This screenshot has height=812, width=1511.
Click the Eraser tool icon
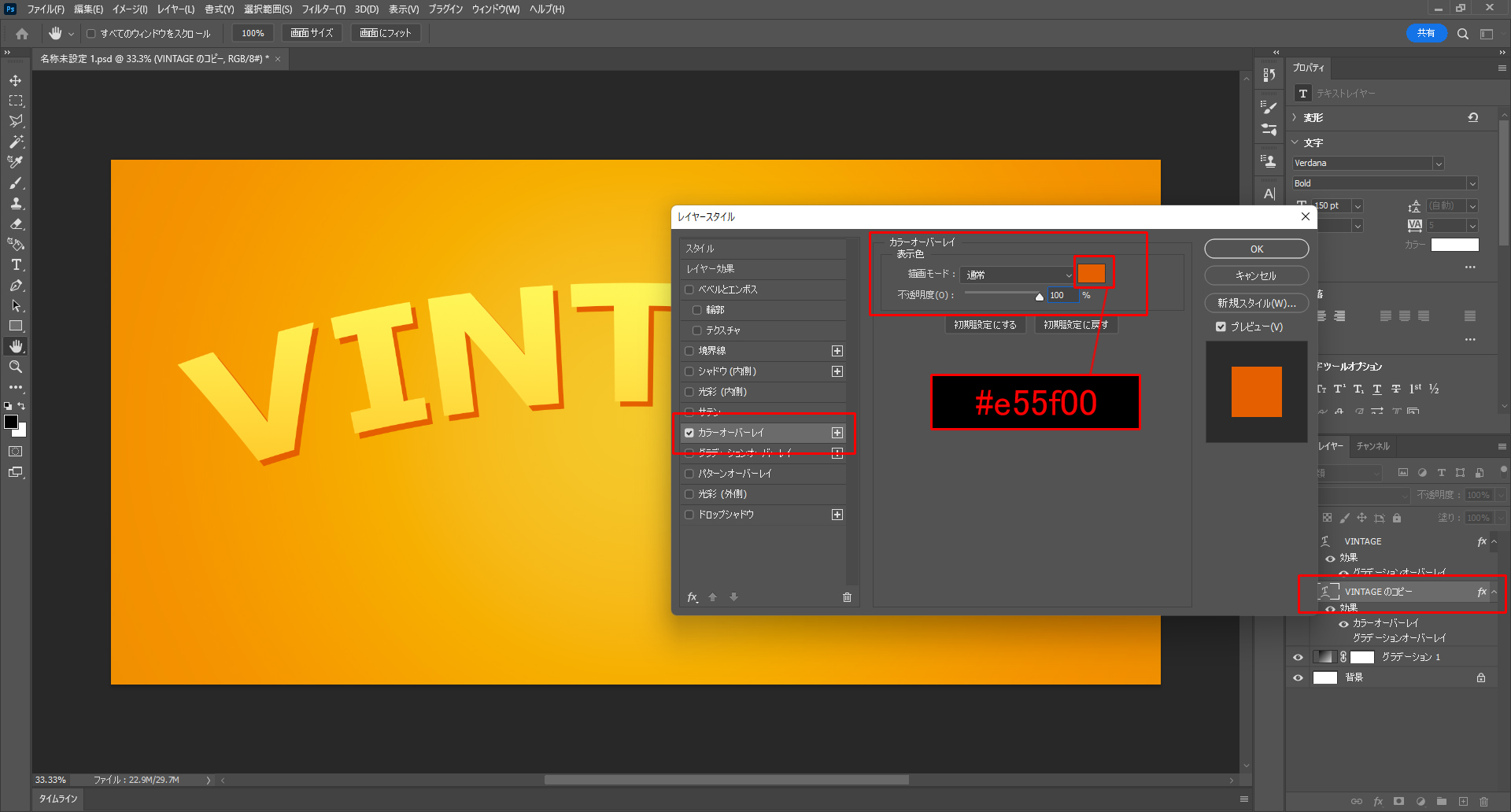pyautogui.click(x=16, y=224)
